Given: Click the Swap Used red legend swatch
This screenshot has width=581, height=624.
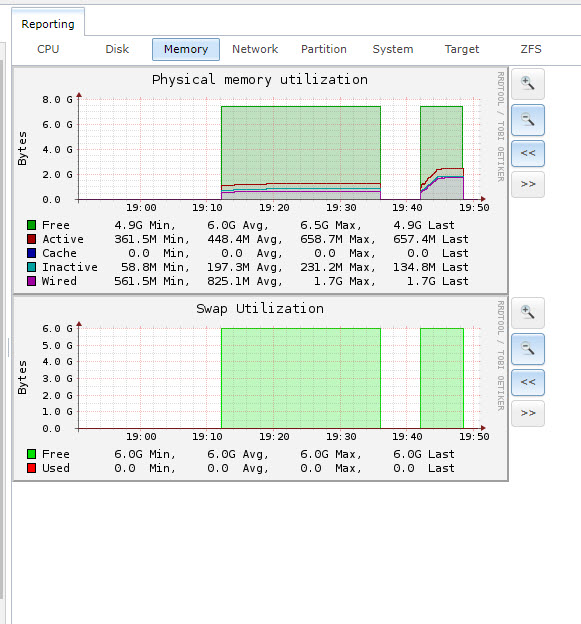Looking at the screenshot, I should 31,468.
